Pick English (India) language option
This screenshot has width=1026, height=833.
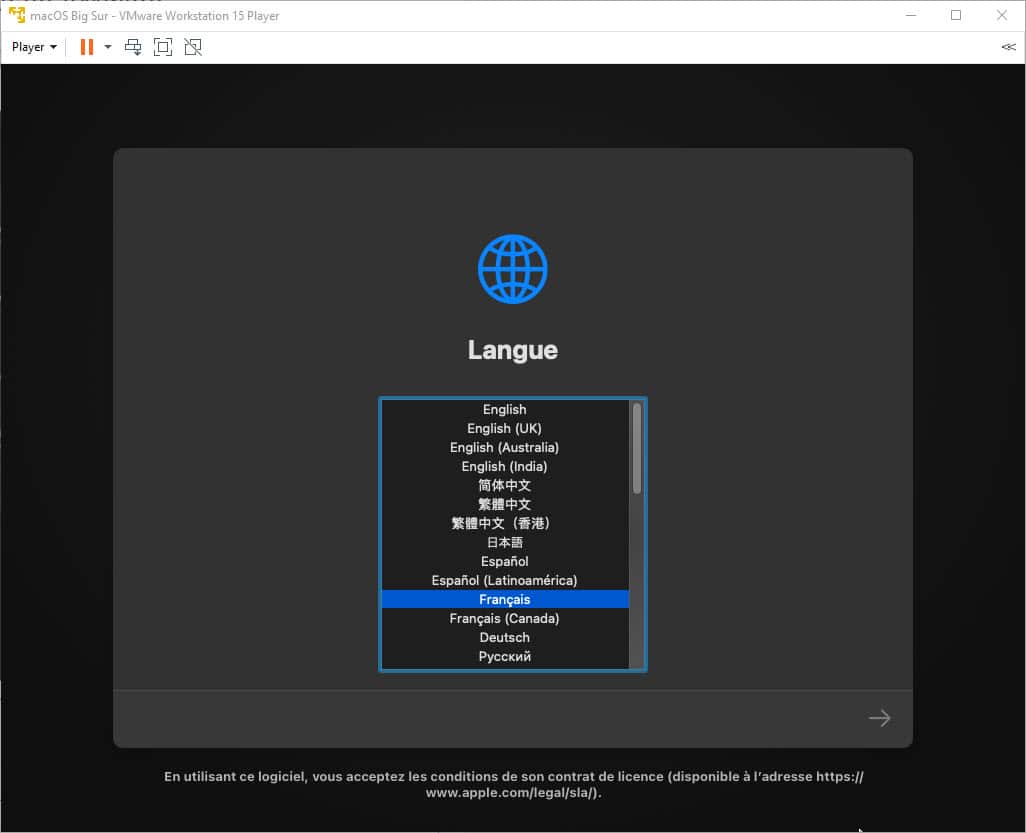(x=504, y=466)
